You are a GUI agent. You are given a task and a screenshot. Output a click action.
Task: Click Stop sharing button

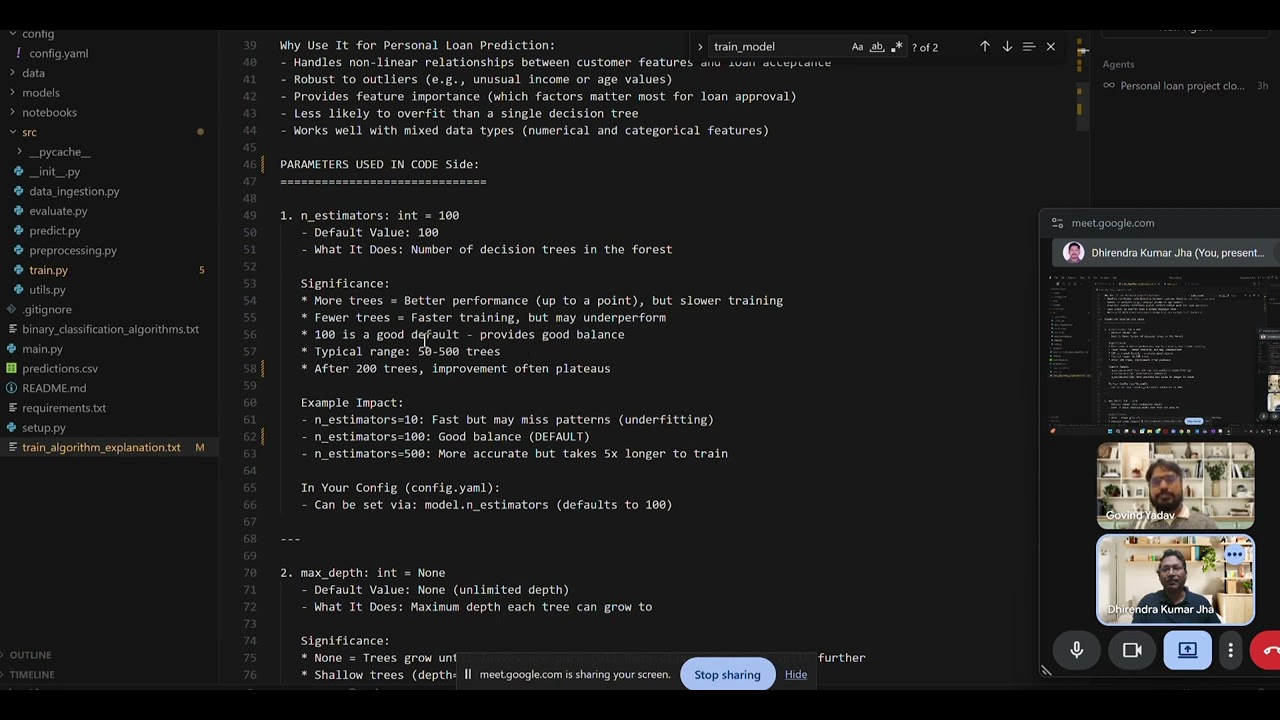pyautogui.click(x=727, y=675)
